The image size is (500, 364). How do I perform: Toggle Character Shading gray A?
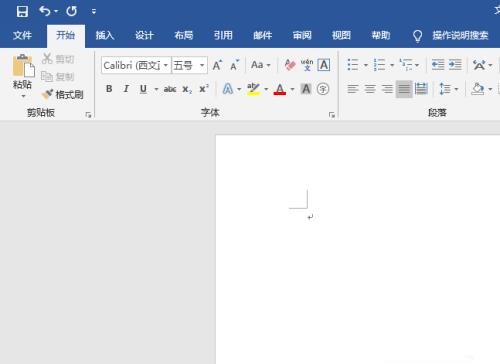[306, 89]
